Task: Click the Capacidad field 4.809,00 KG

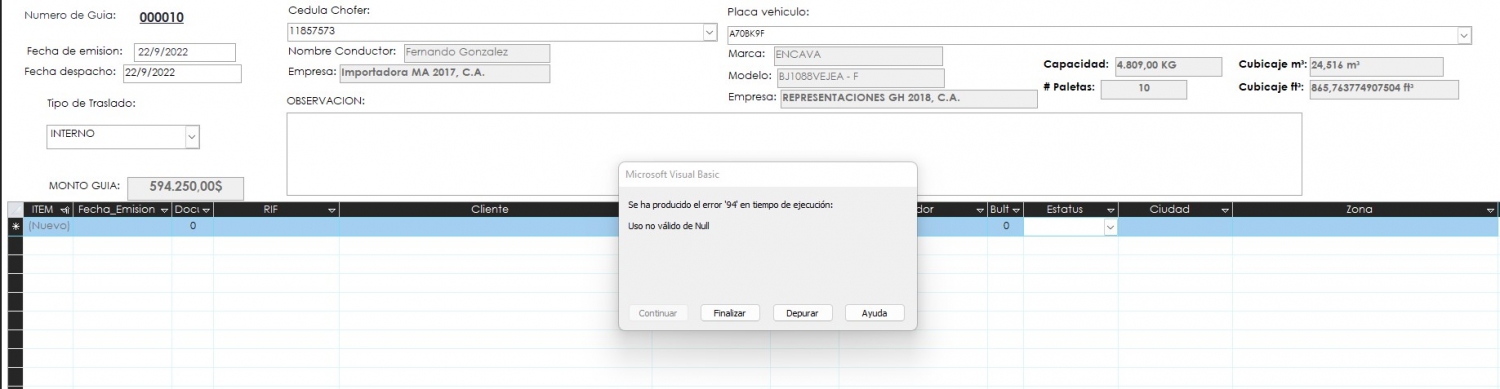Action: 1168,66
